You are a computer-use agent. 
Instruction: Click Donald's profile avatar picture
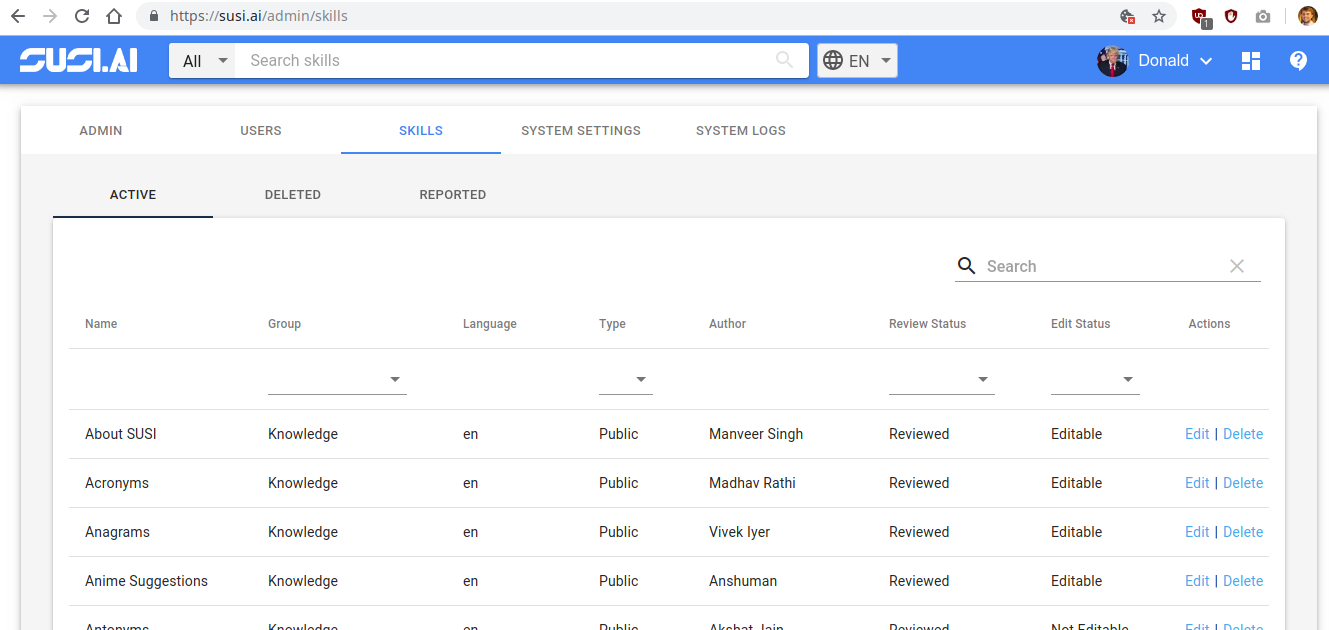tap(1113, 60)
